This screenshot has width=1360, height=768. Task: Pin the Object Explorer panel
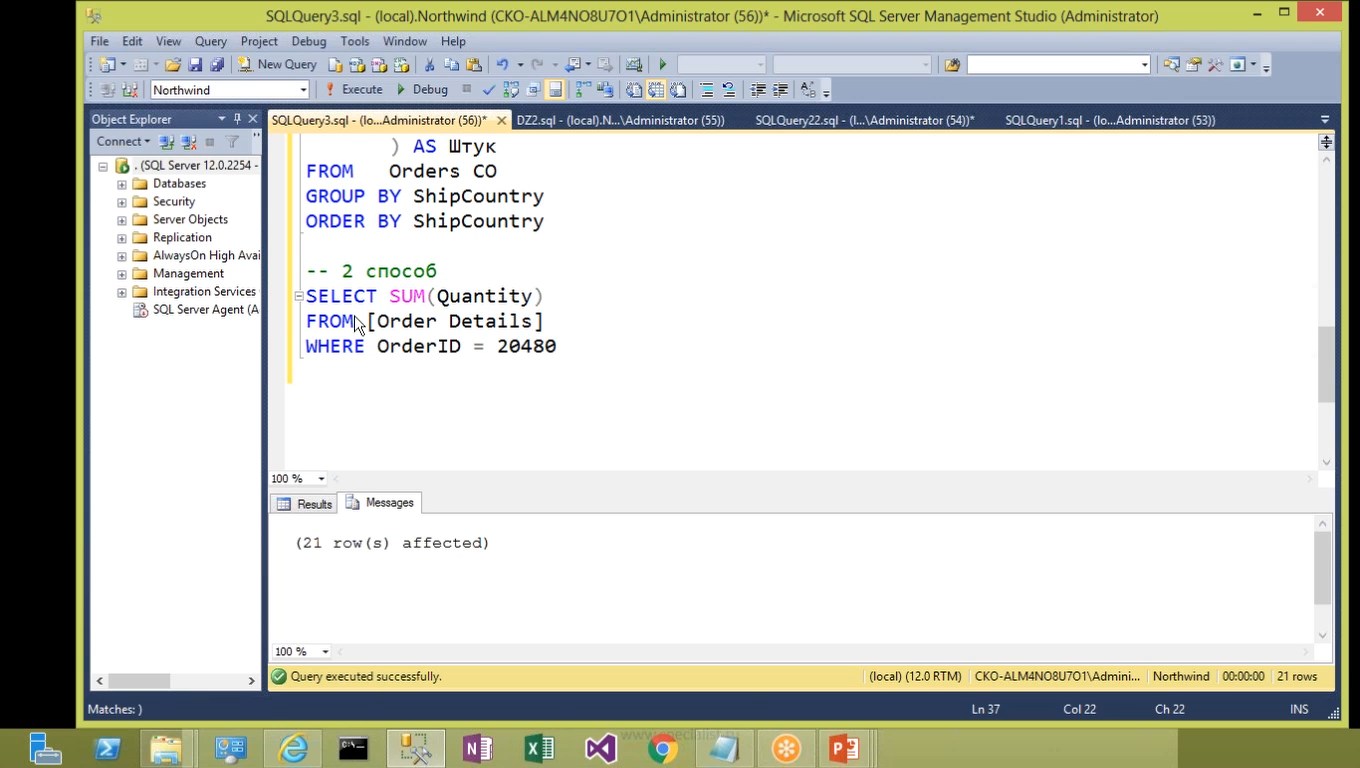(x=237, y=119)
